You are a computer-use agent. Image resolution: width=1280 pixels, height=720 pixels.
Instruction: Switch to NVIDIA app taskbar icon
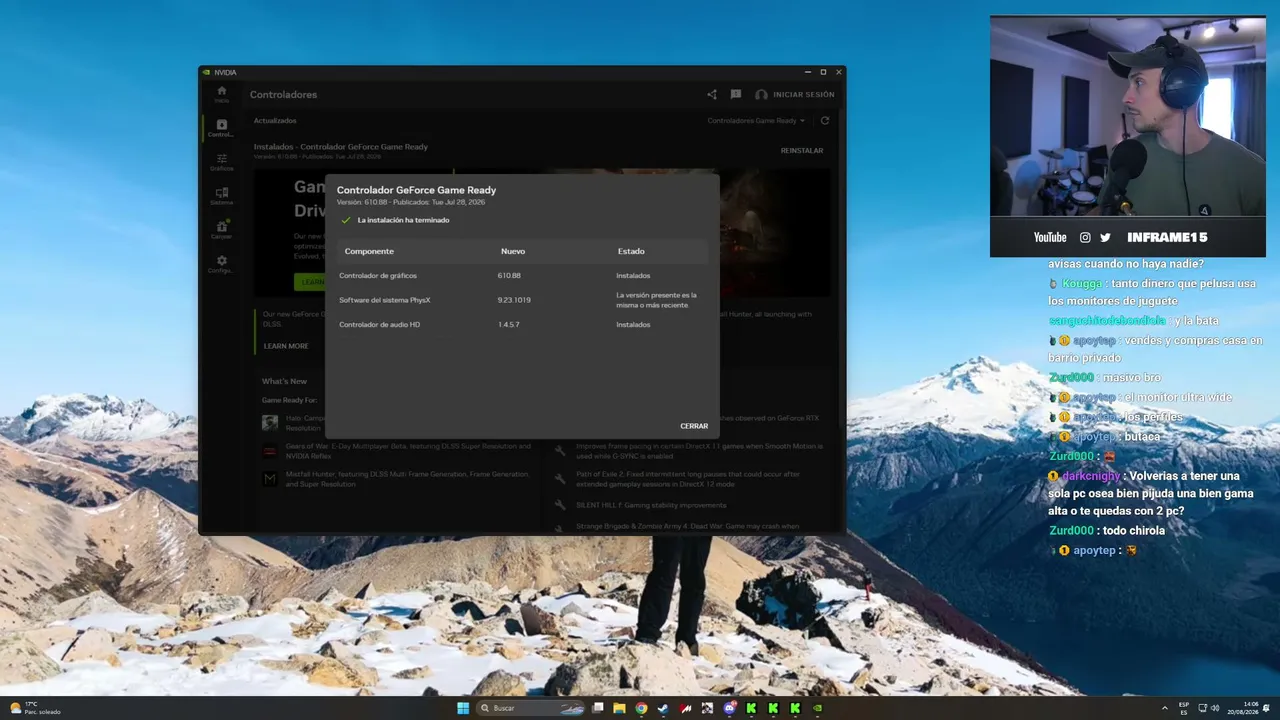[817, 708]
